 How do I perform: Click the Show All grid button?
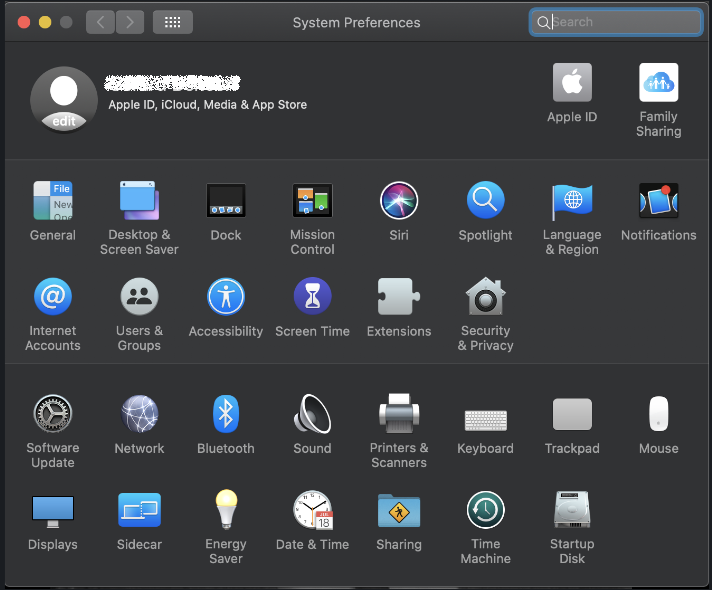(x=173, y=22)
